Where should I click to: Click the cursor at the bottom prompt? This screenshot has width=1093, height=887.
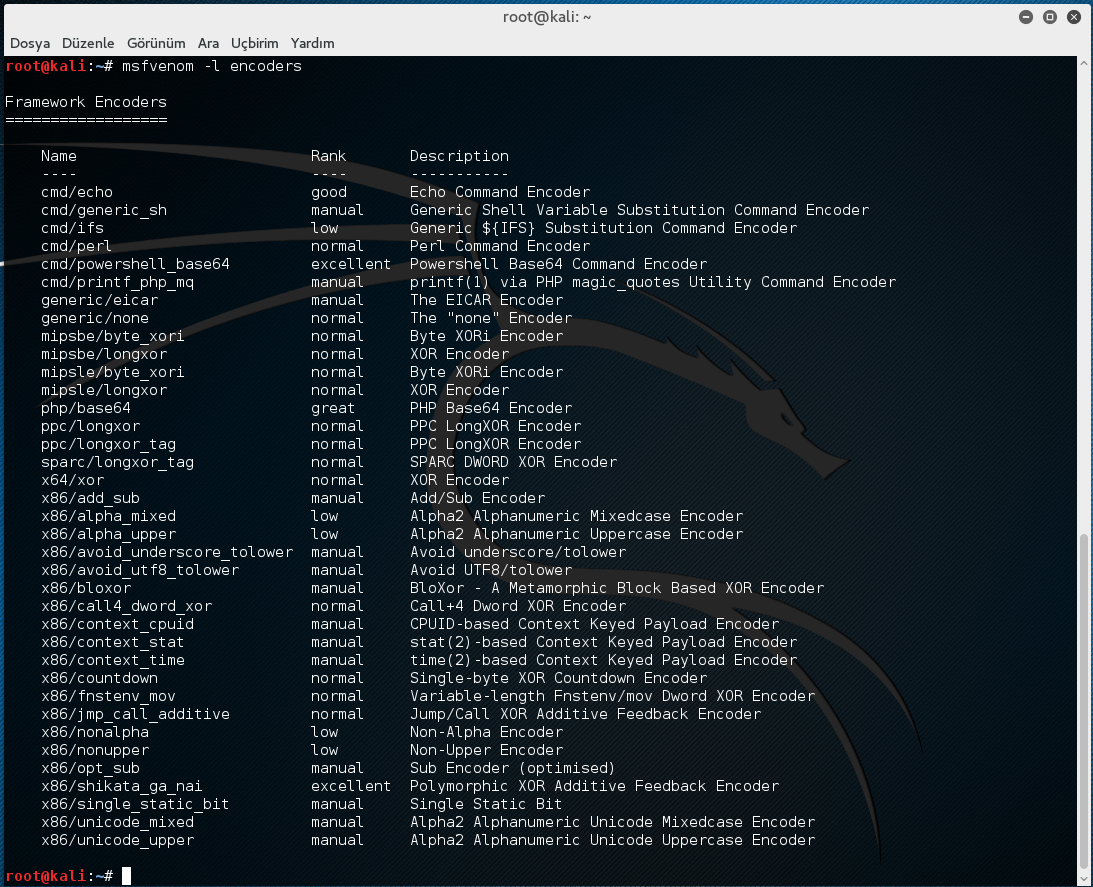[x=125, y=876]
